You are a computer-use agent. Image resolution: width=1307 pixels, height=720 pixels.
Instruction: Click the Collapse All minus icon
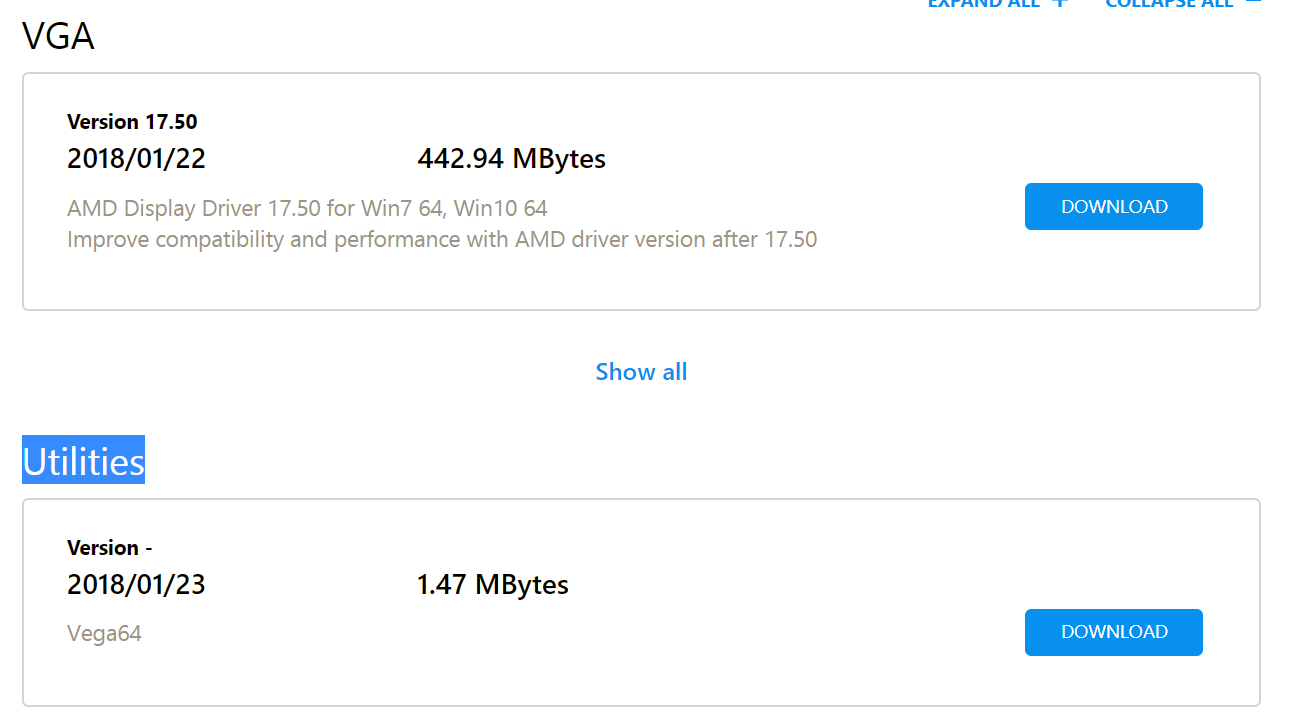click(1253, 3)
